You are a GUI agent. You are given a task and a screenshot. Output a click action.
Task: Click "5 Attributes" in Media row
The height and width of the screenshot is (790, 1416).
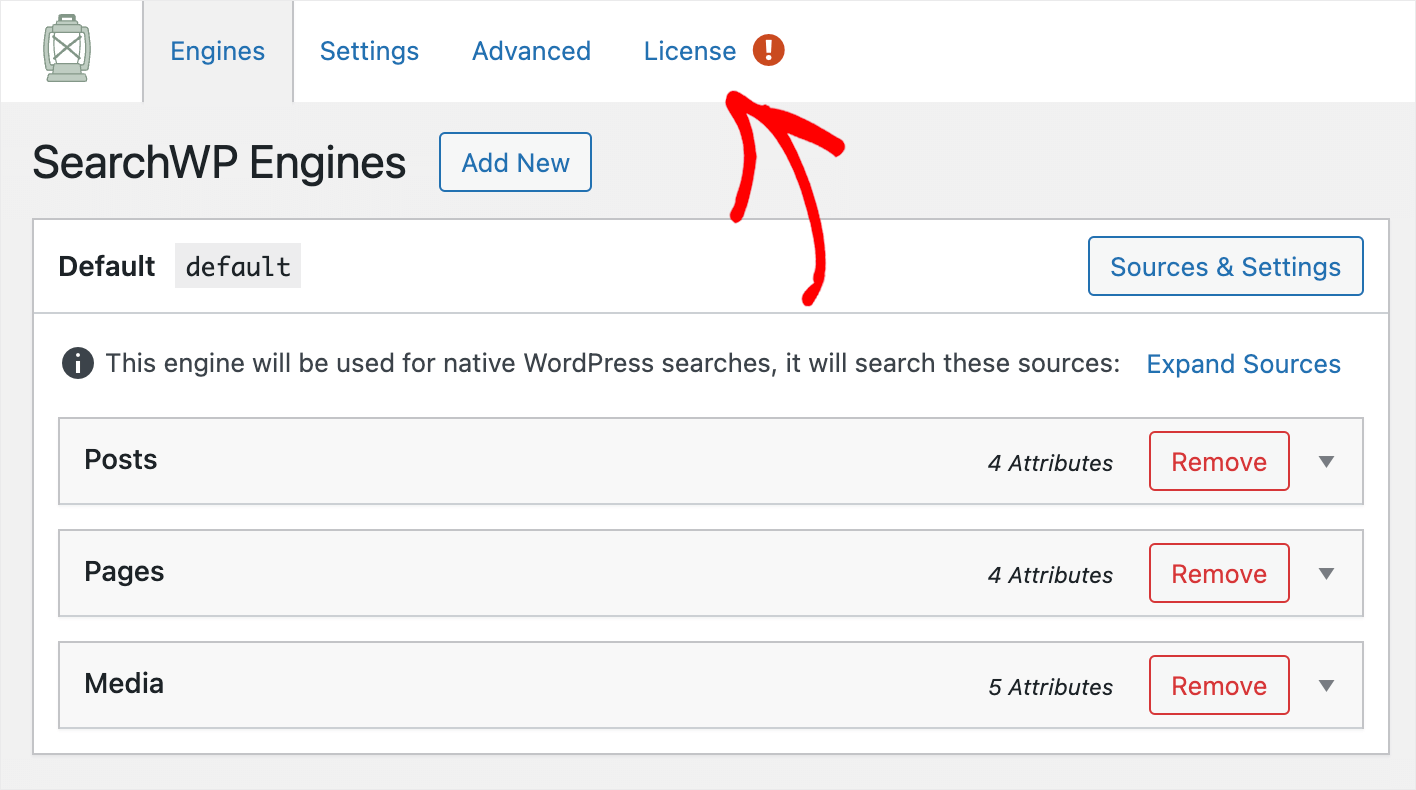pos(1050,687)
